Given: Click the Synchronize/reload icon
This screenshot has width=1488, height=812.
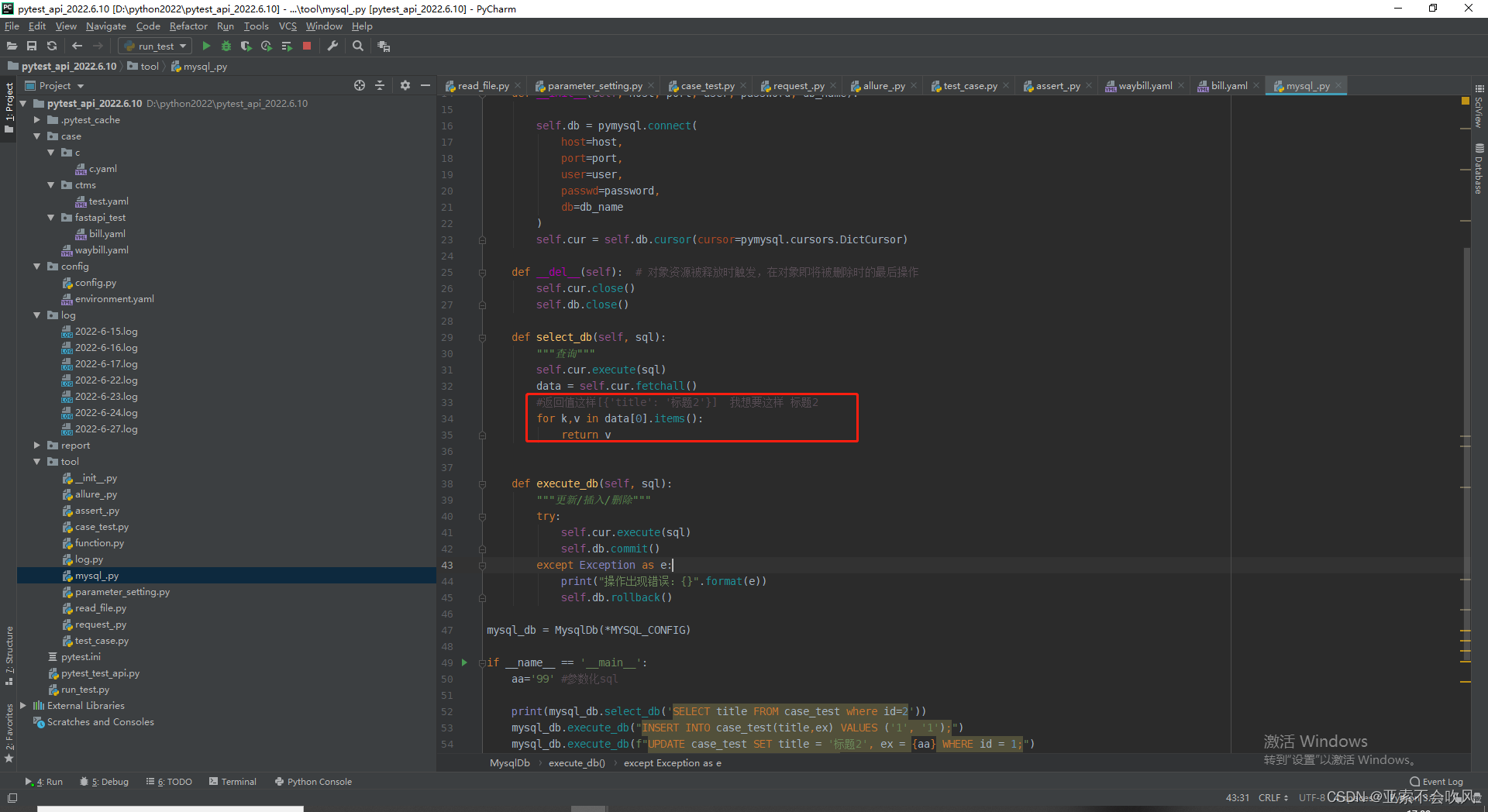Looking at the screenshot, I should click(x=52, y=46).
